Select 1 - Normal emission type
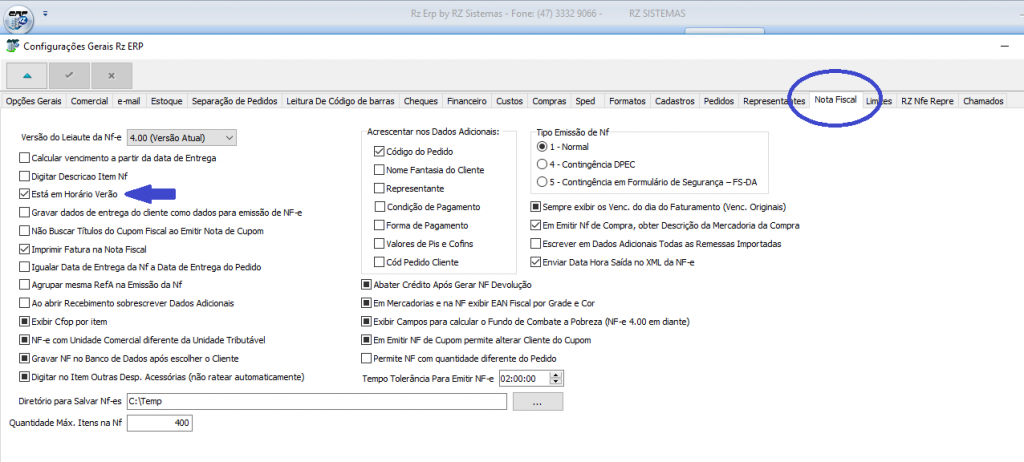Screen dimensions: 1024x462 (542, 146)
